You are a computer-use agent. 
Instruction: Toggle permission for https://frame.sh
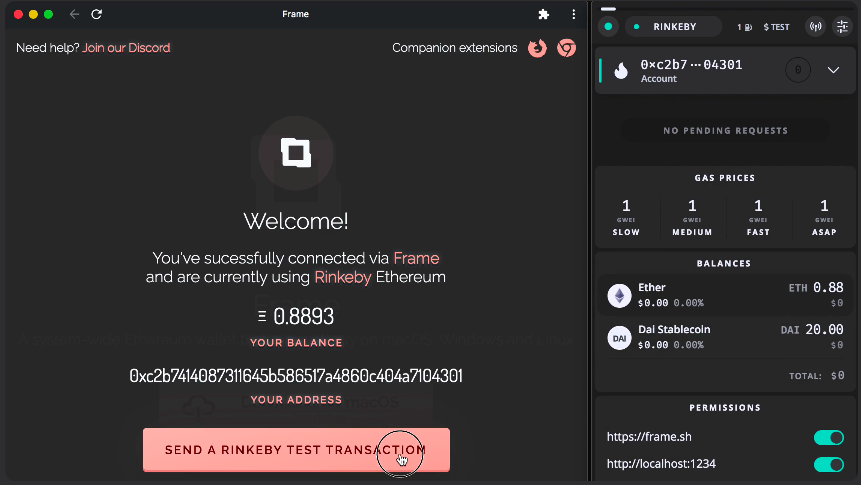829,438
